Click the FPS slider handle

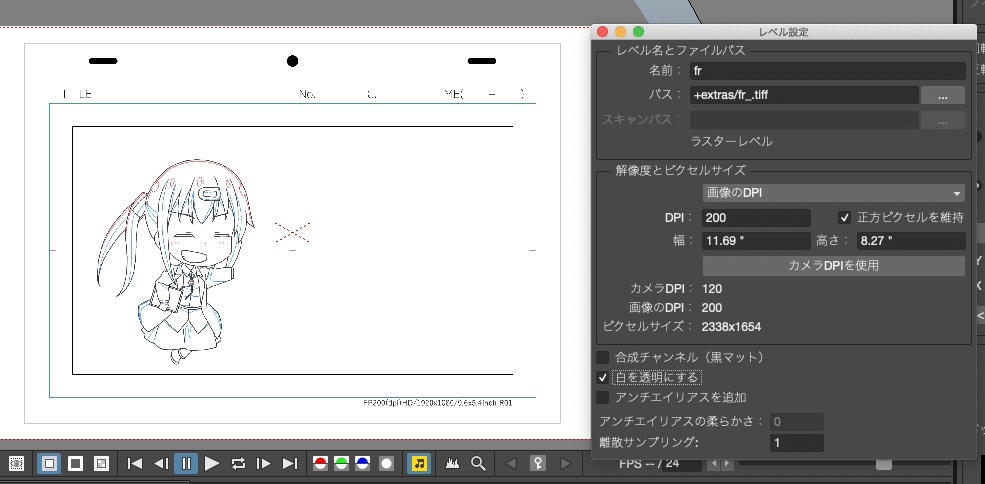tap(883, 465)
